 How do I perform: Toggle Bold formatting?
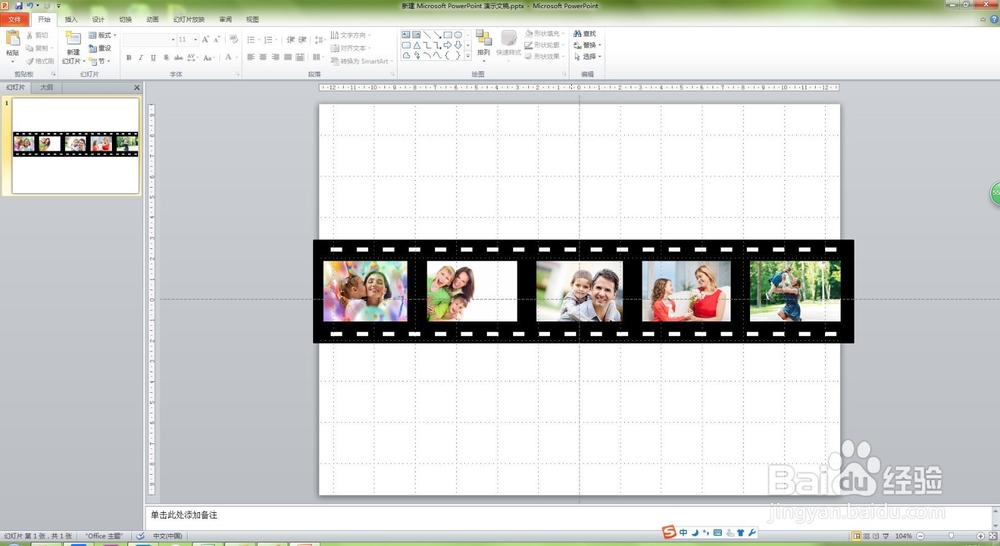pyautogui.click(x=129, y=57)
